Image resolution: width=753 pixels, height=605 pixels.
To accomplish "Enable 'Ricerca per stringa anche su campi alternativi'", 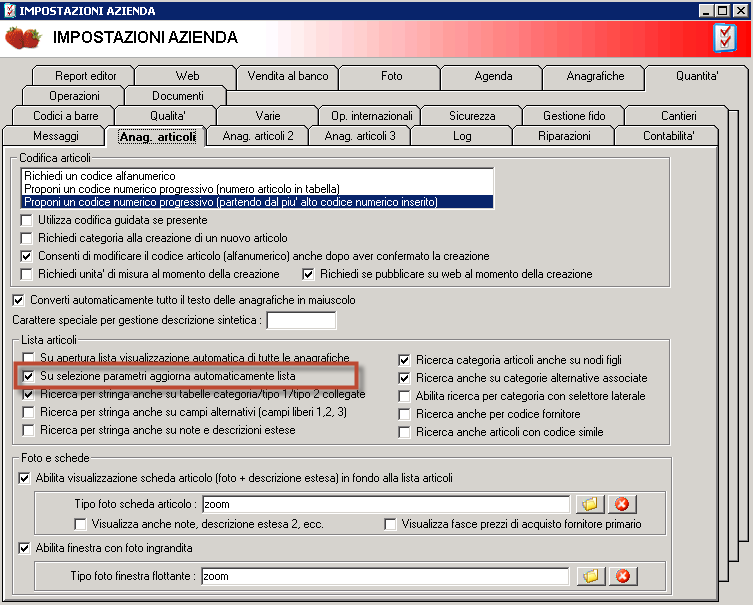I will (x=29, y=412).
